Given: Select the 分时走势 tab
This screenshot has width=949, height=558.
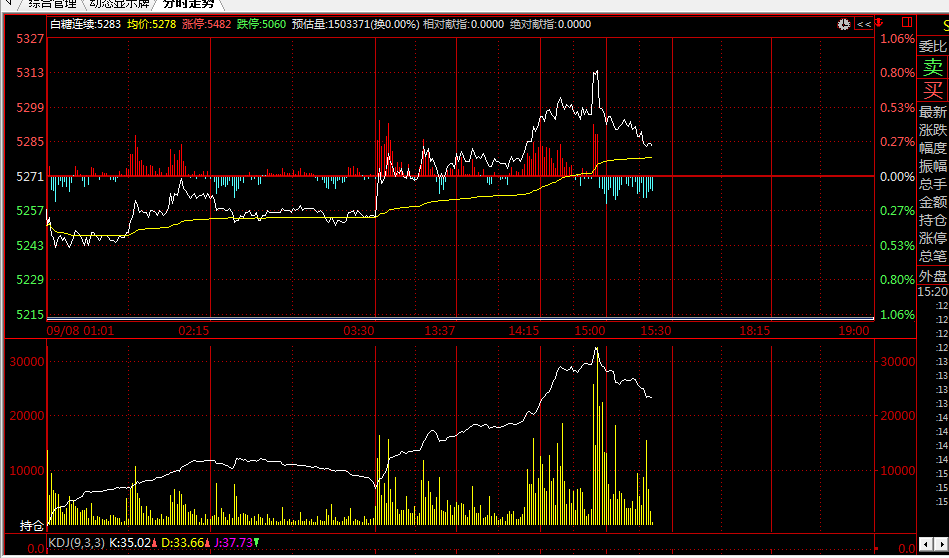Looking at the screenshot, I should point(189,4).
